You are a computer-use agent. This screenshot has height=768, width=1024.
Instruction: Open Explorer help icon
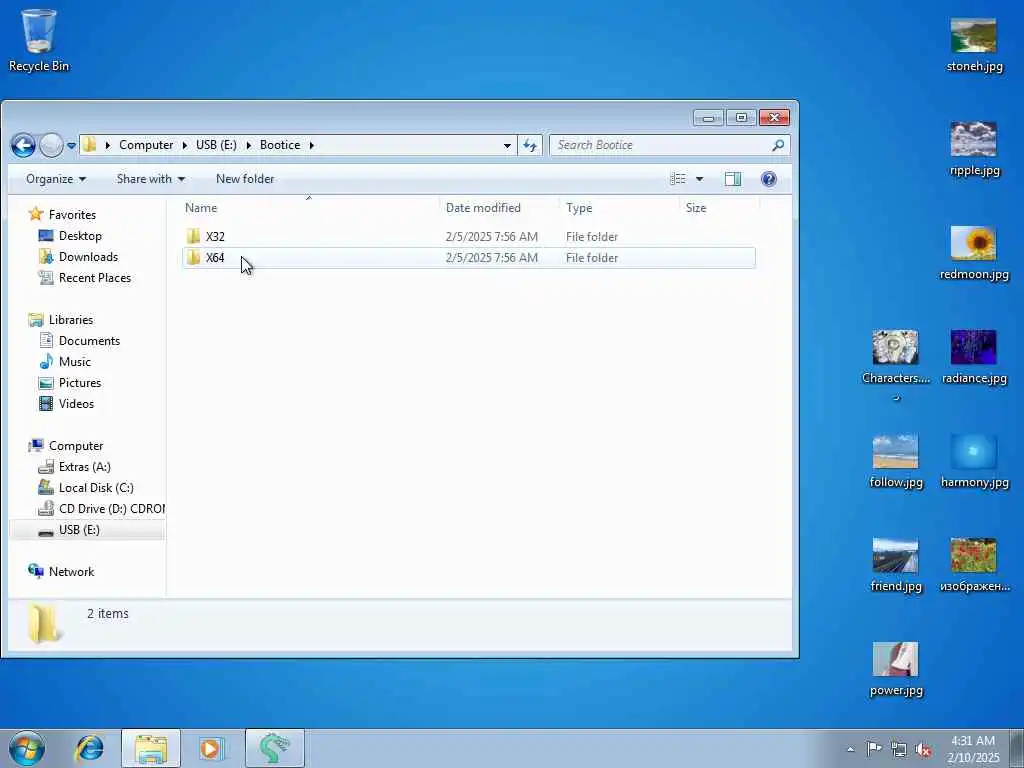tap(769, 179)
